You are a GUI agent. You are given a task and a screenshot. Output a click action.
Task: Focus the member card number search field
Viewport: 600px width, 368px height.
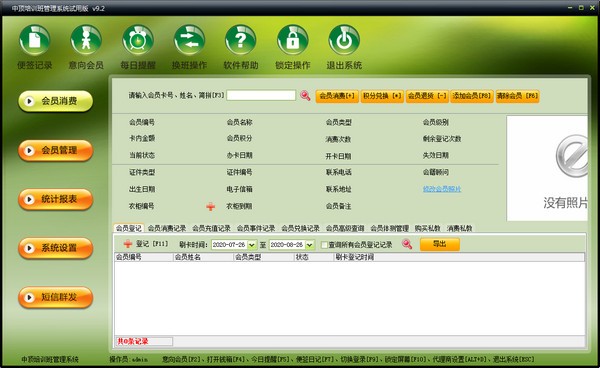coord(261,95)
